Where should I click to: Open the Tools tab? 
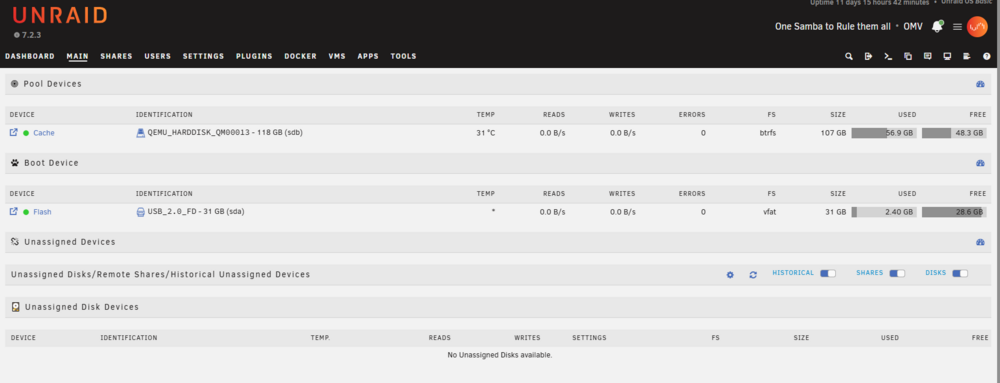coord(403,56)
